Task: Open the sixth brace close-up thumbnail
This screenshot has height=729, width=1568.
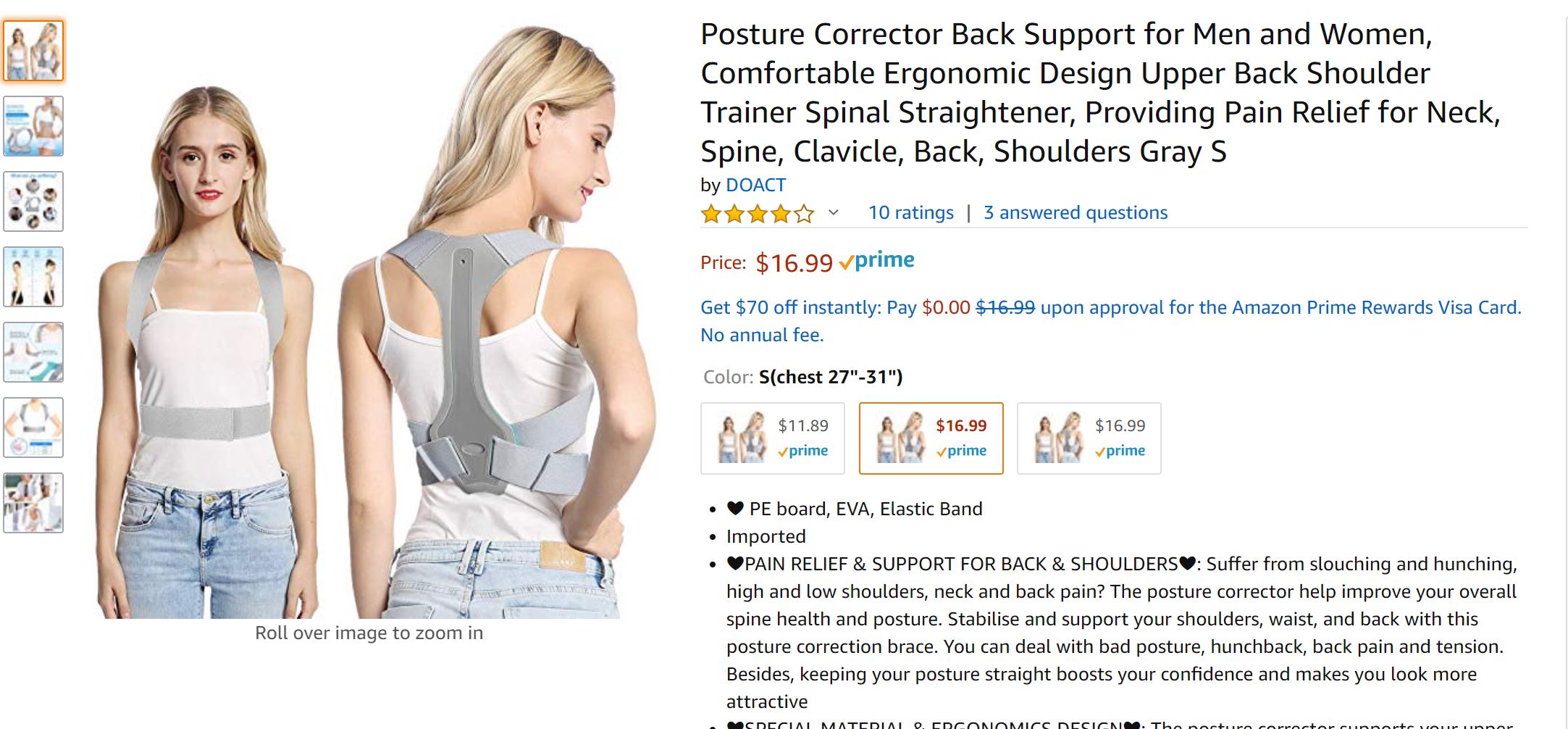Action: pos(33,428)
